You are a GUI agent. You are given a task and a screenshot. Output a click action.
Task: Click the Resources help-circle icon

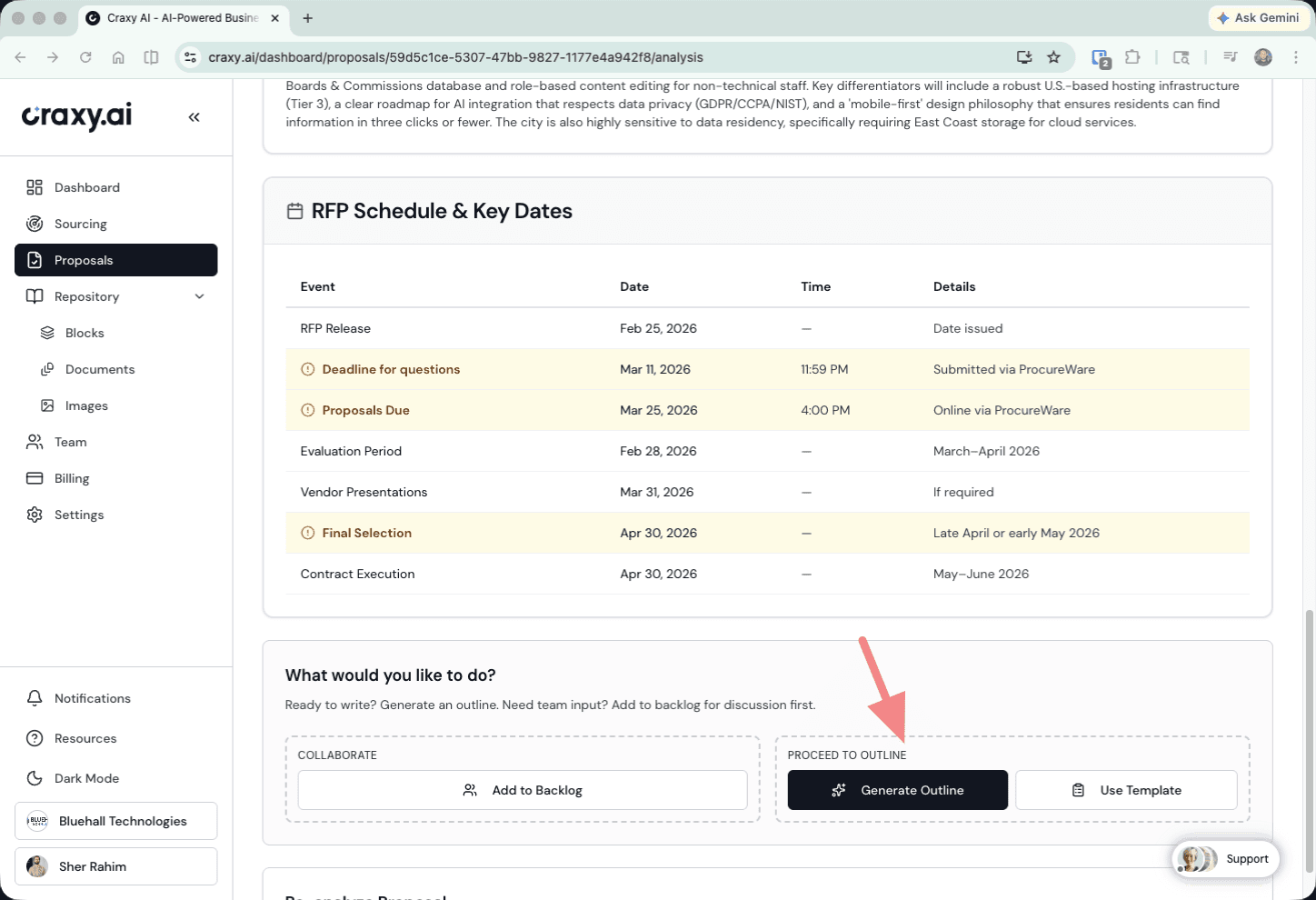(35, 738)
